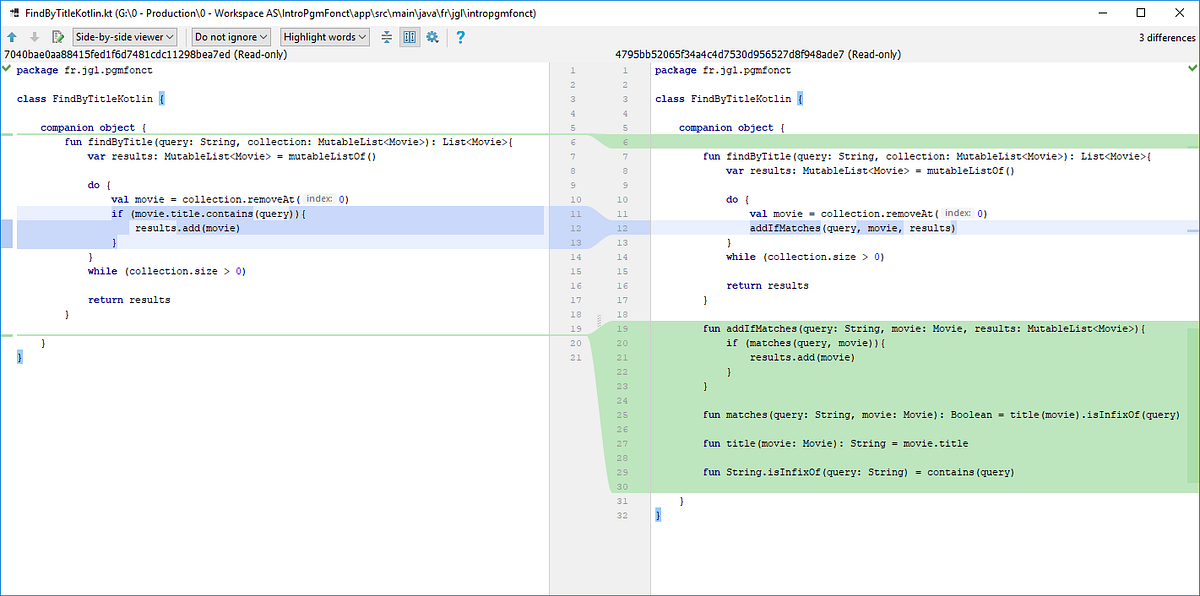1200x596 pixels.
Task: Click the green check mark above the left gutter
Action: tap(6, 70)
